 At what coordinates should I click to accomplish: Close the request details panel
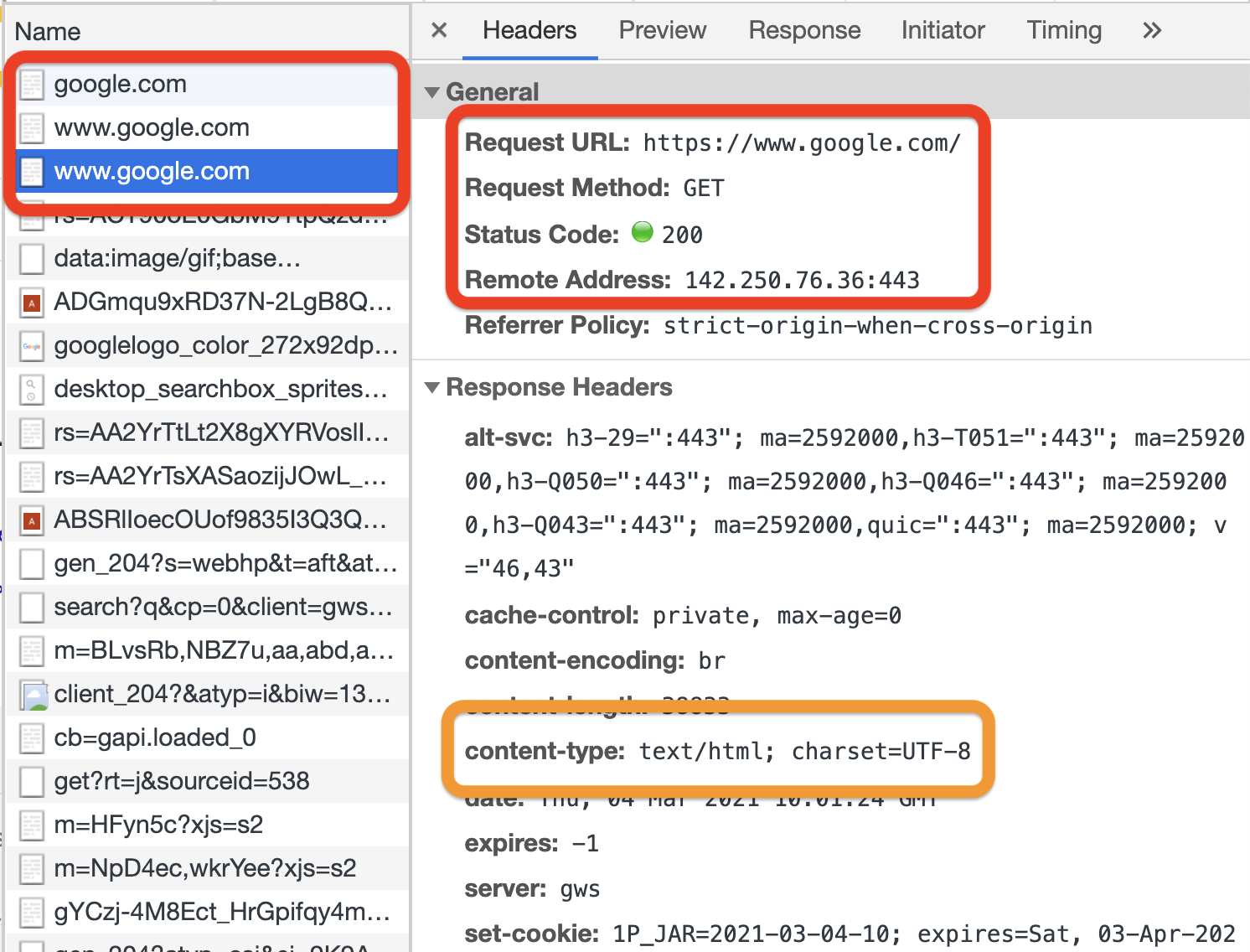(439, 30)
